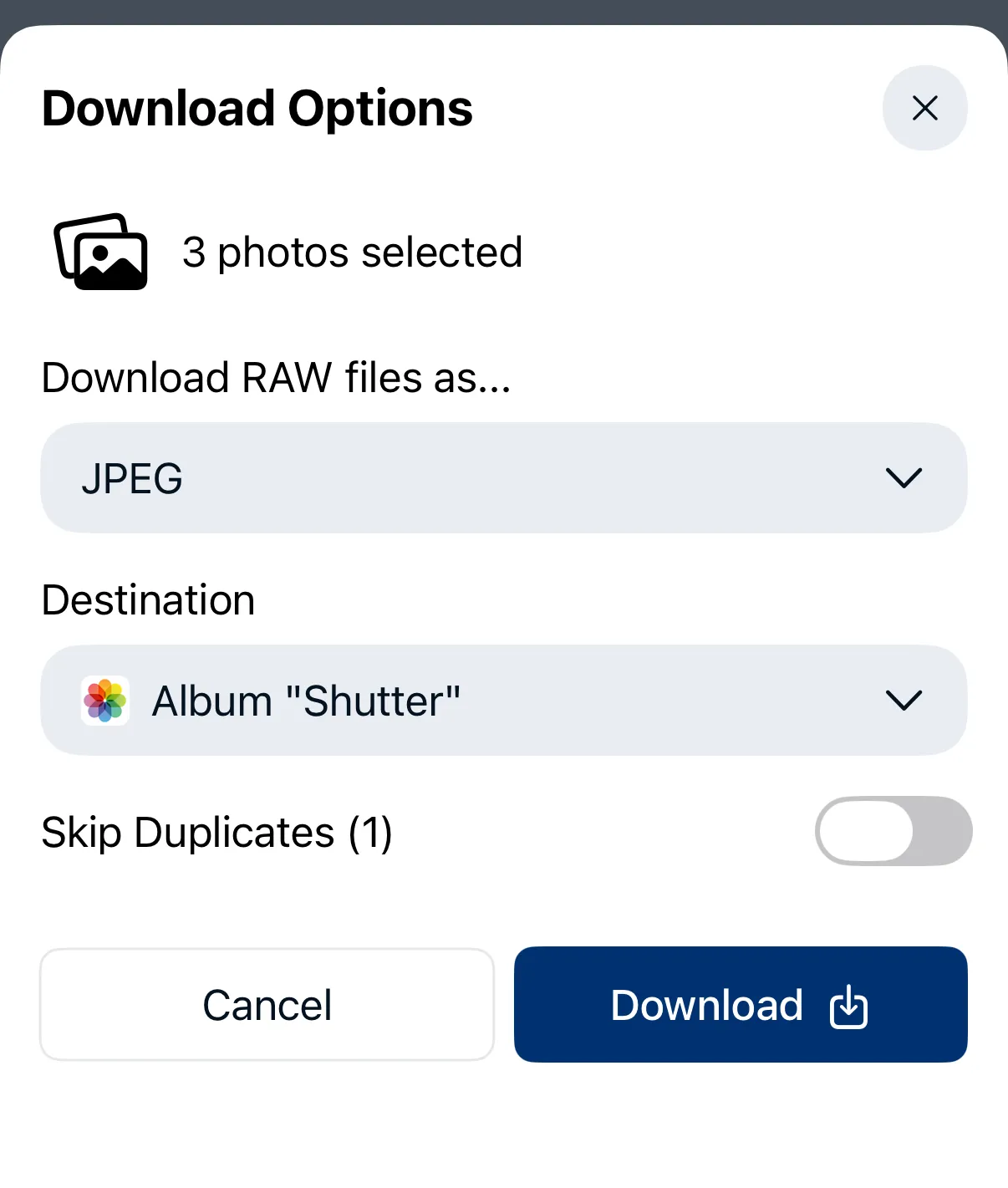Tap the dimmed backdrop above the sheet
Image resolution: width=1008 pixels, height=1188 pixels.
(x=504, y=10)
